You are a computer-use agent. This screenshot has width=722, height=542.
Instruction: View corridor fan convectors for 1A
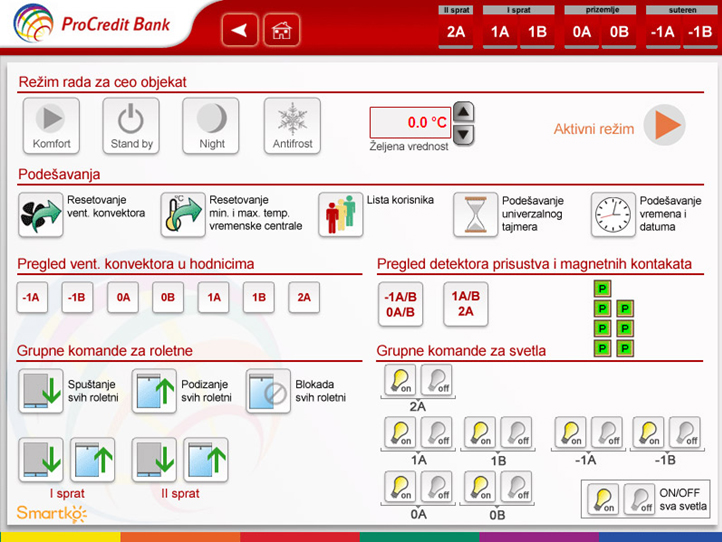(213, 297)
